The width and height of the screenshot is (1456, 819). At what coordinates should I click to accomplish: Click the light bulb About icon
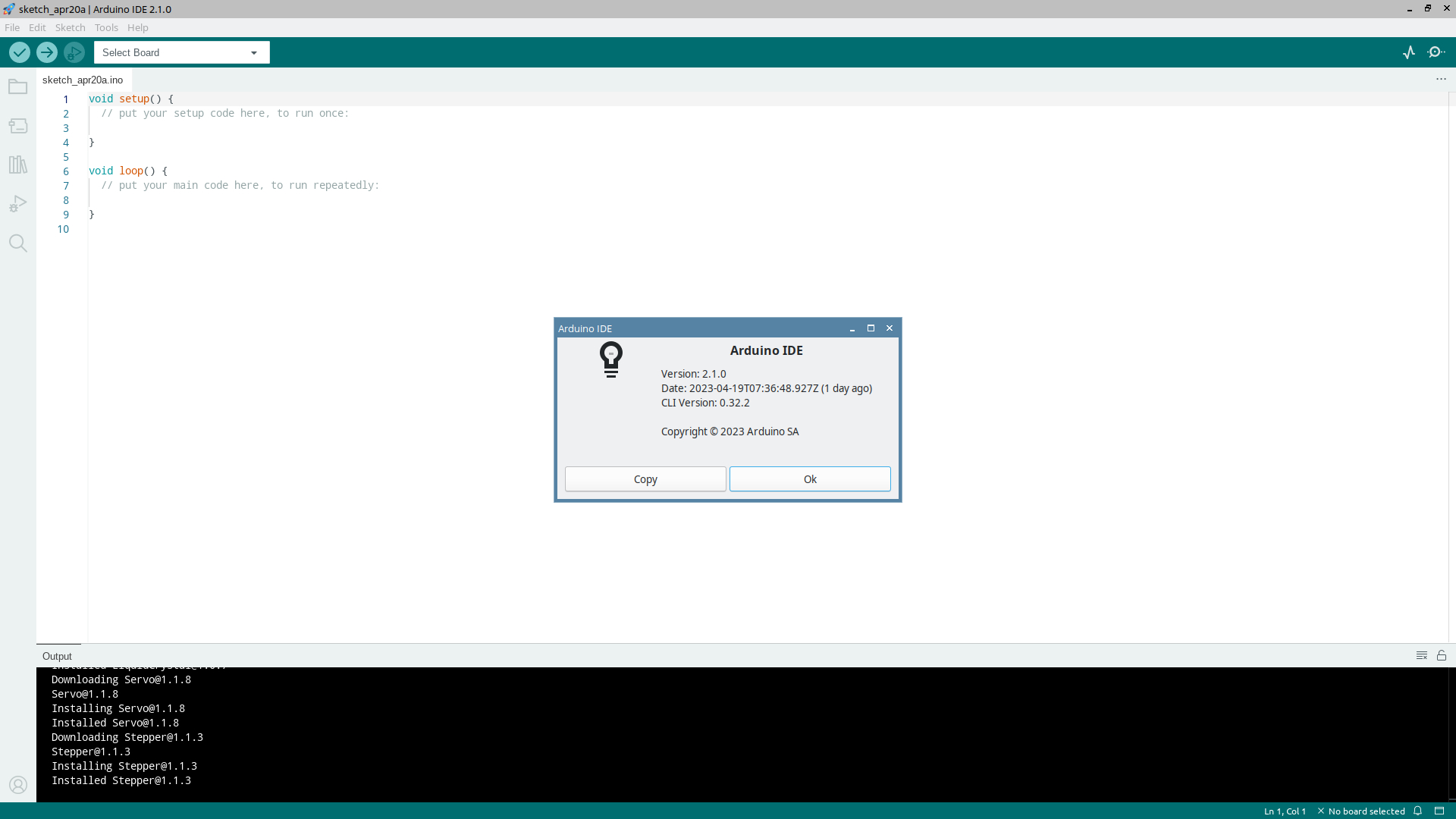(x=611, y=359)
